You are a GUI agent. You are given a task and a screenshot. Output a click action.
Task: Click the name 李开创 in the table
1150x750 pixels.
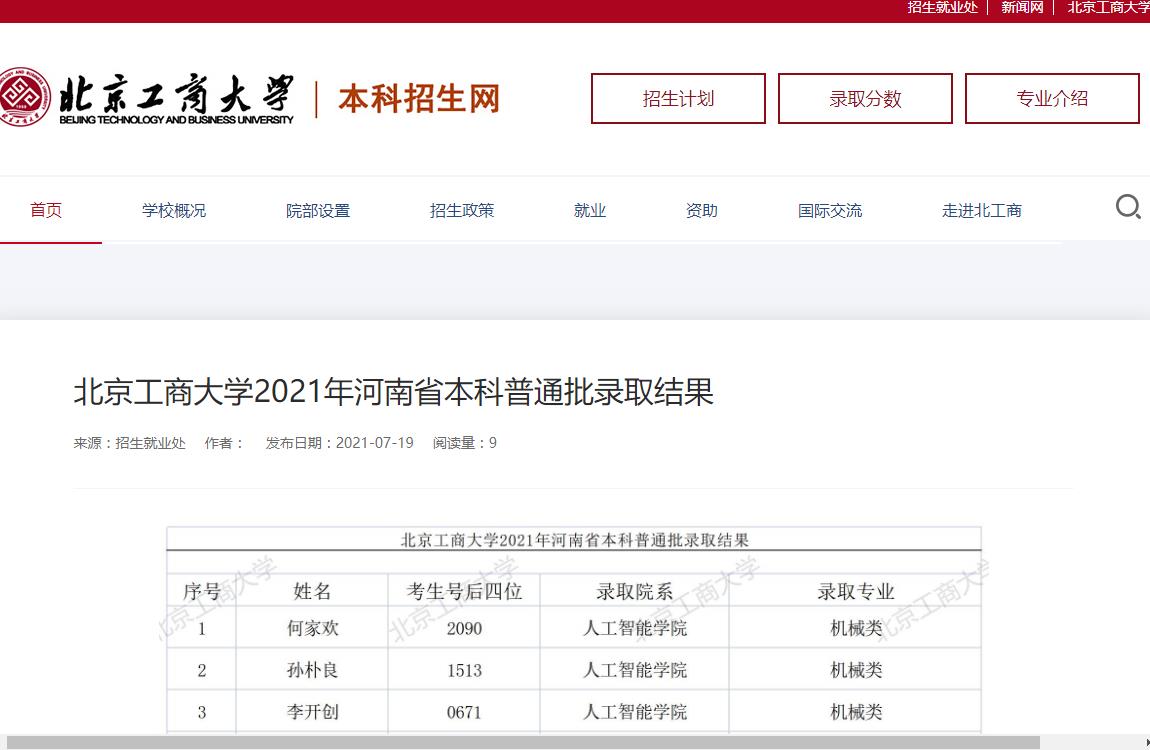tap(312, 712)
